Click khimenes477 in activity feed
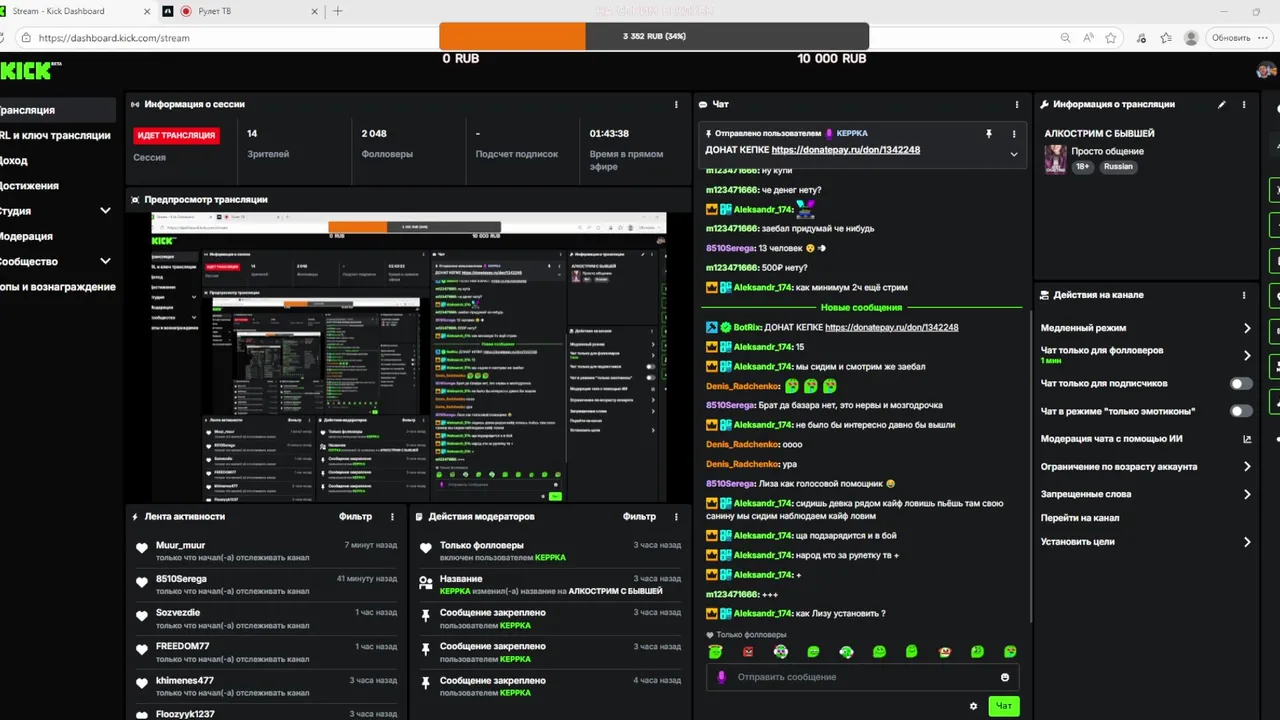1280x720 pixels. click(x=185, y=680)
